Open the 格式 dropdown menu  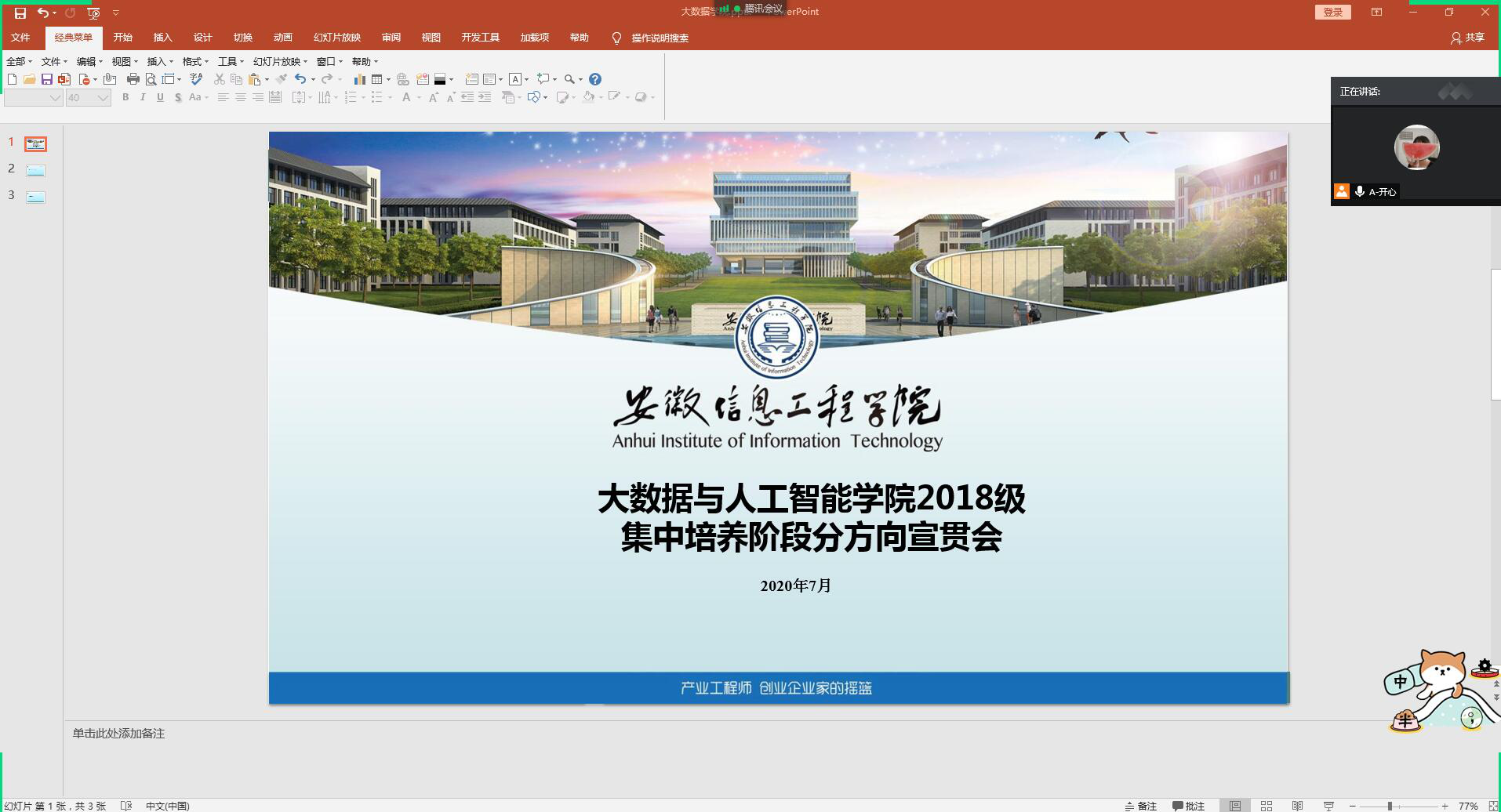pyautogui.click(x=195, y=61)
